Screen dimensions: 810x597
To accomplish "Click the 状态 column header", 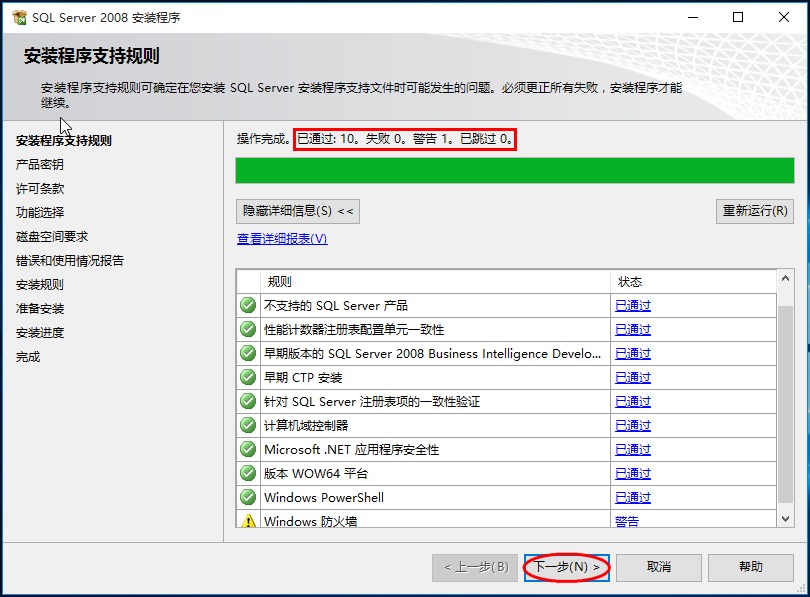I will (694, 281).
